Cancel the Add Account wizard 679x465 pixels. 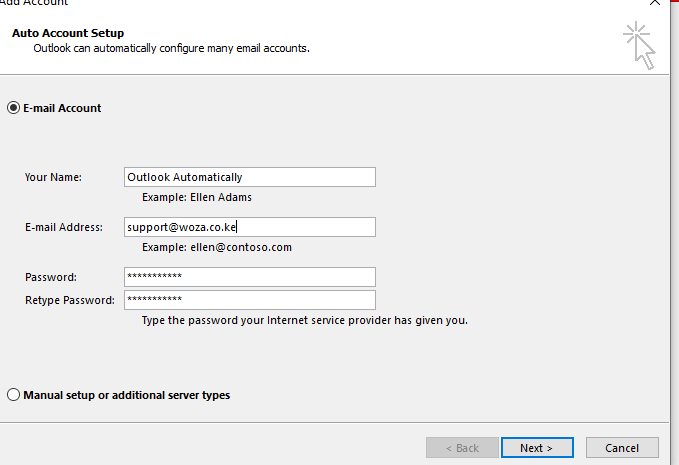622,448
